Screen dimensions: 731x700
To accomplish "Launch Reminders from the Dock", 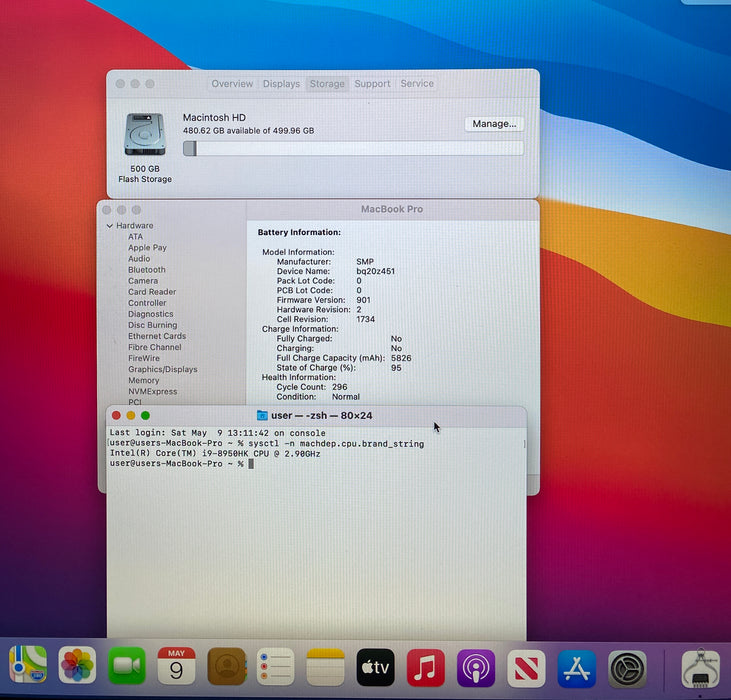I will [x=276, y=666].
